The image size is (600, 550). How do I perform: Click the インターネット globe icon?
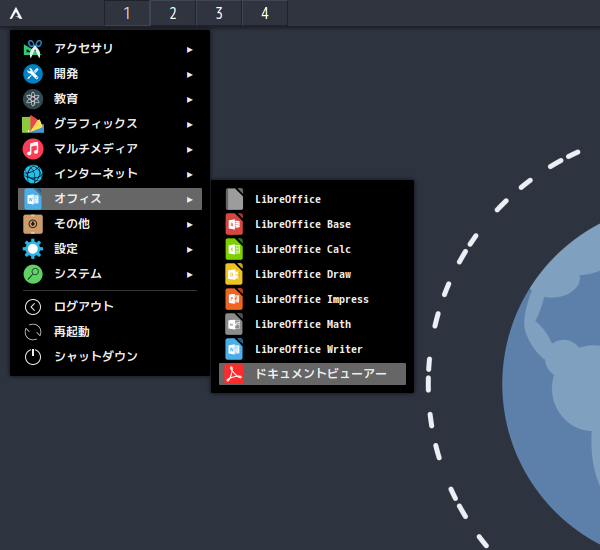[33, 174]
